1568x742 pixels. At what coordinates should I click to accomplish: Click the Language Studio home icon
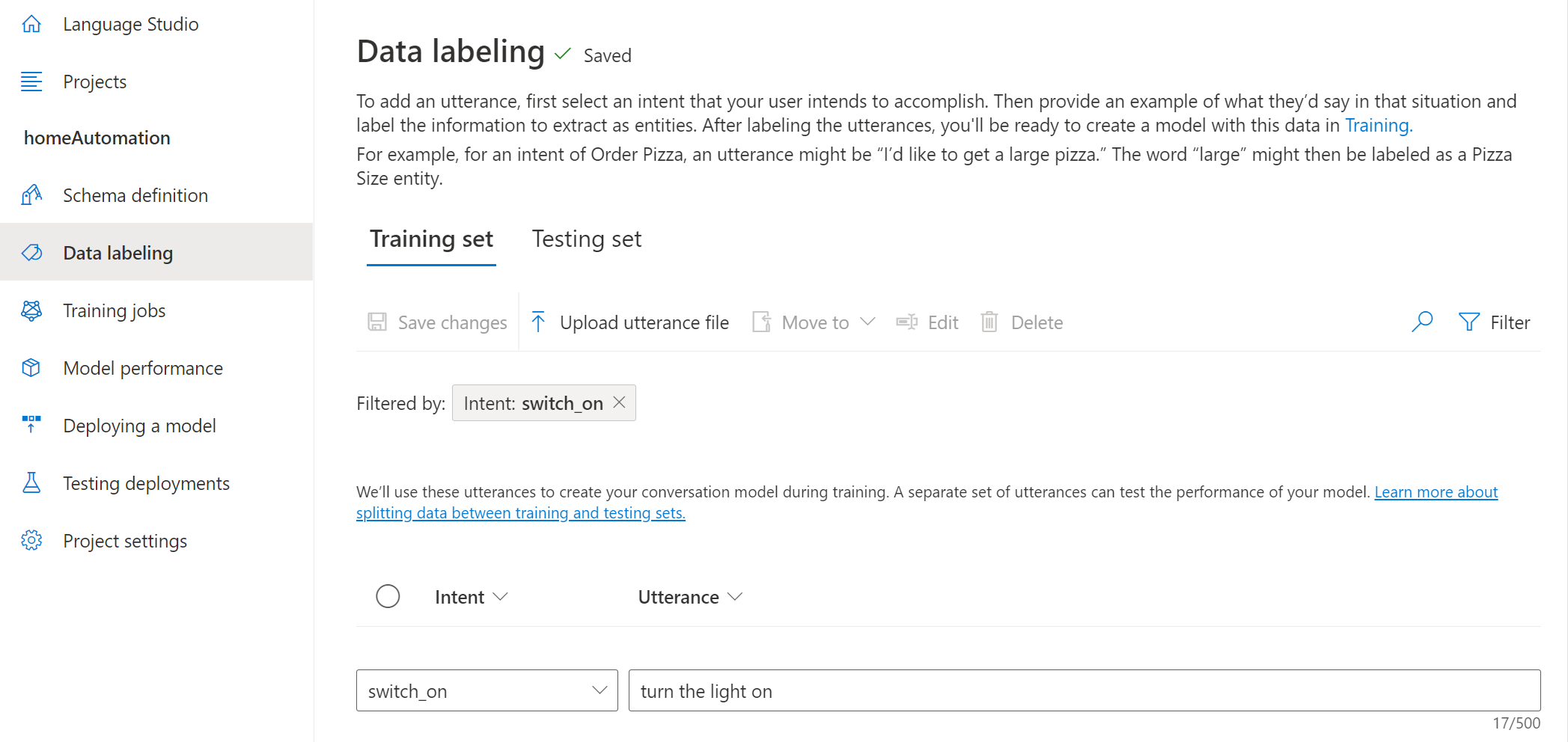[x=31, y=24]
